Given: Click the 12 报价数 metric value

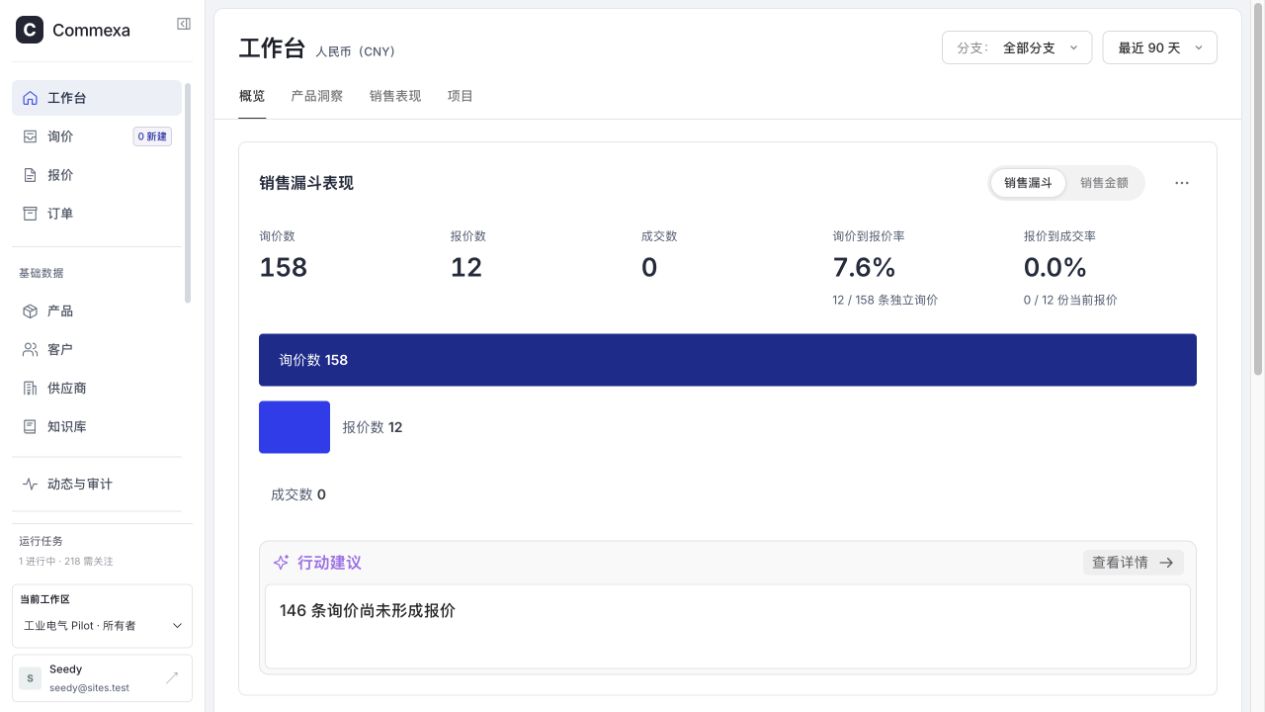Looking at the screenshot, I should point(466,268).
